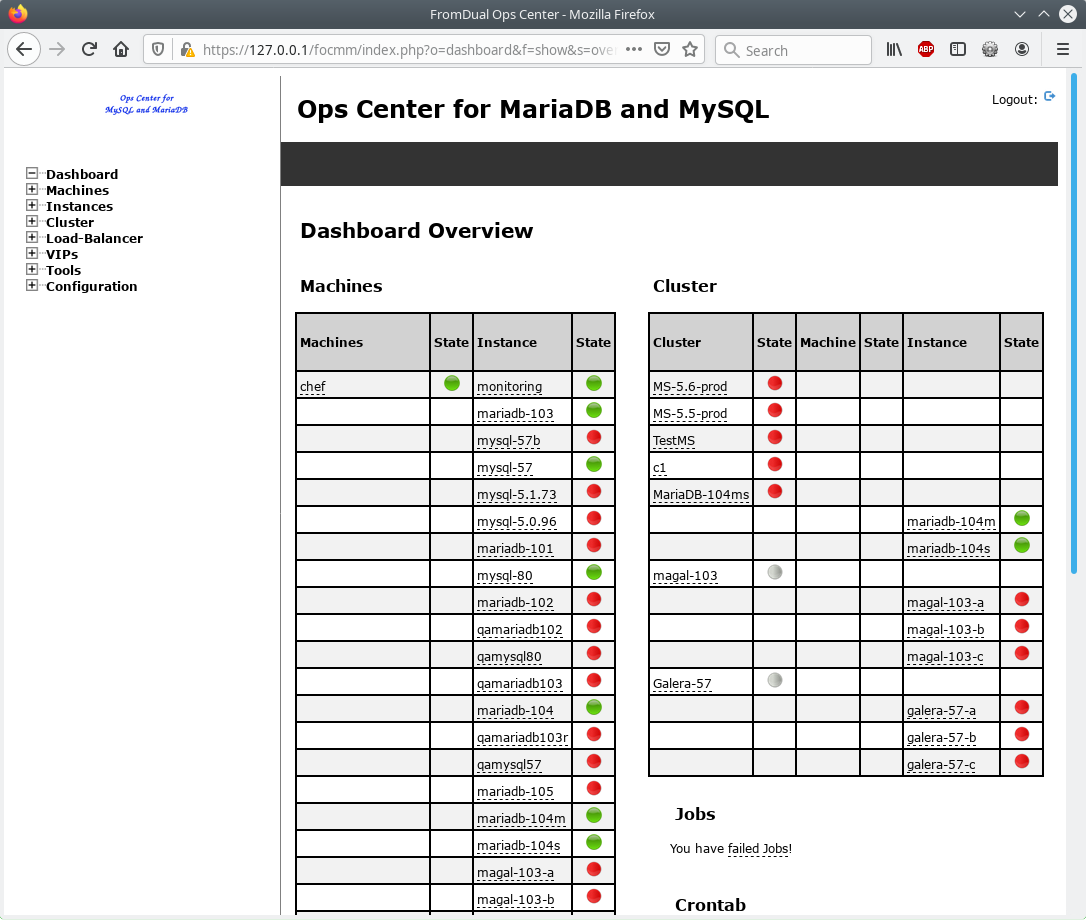The height and width of the screenshot is (920, 1086).
Task: Click the galera-57-a red status dot
Action: pos(1022,707)
